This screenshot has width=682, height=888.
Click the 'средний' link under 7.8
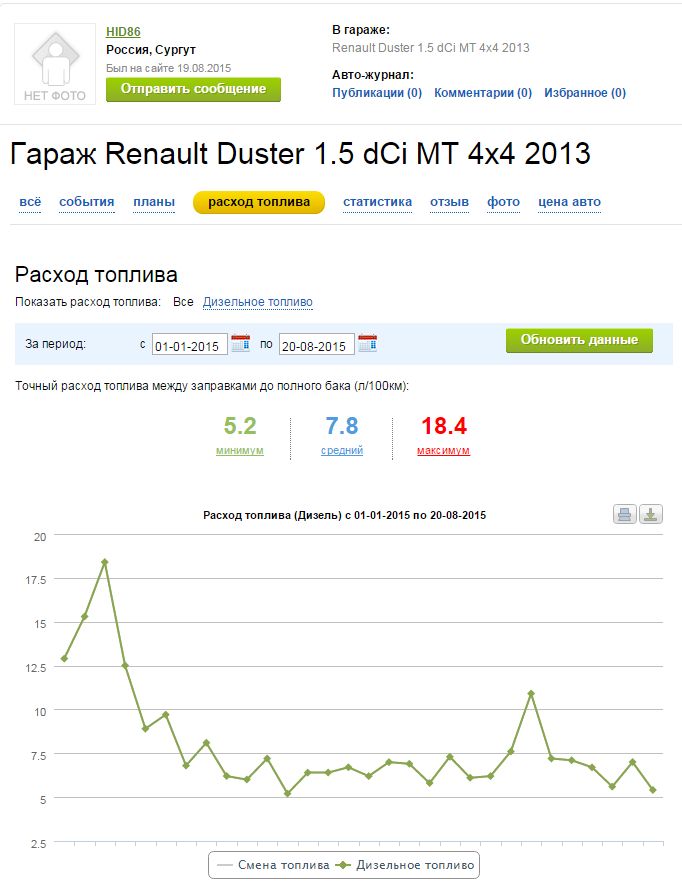(x=342, y=451)
